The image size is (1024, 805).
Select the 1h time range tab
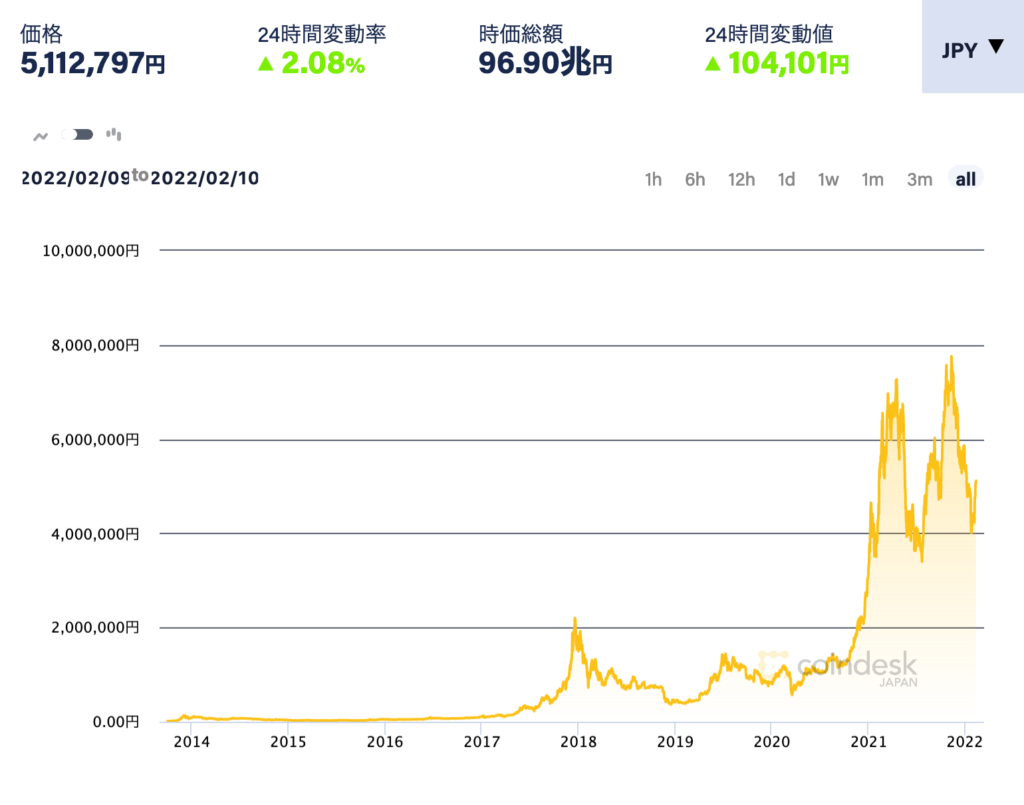click(x=653, y=179)
